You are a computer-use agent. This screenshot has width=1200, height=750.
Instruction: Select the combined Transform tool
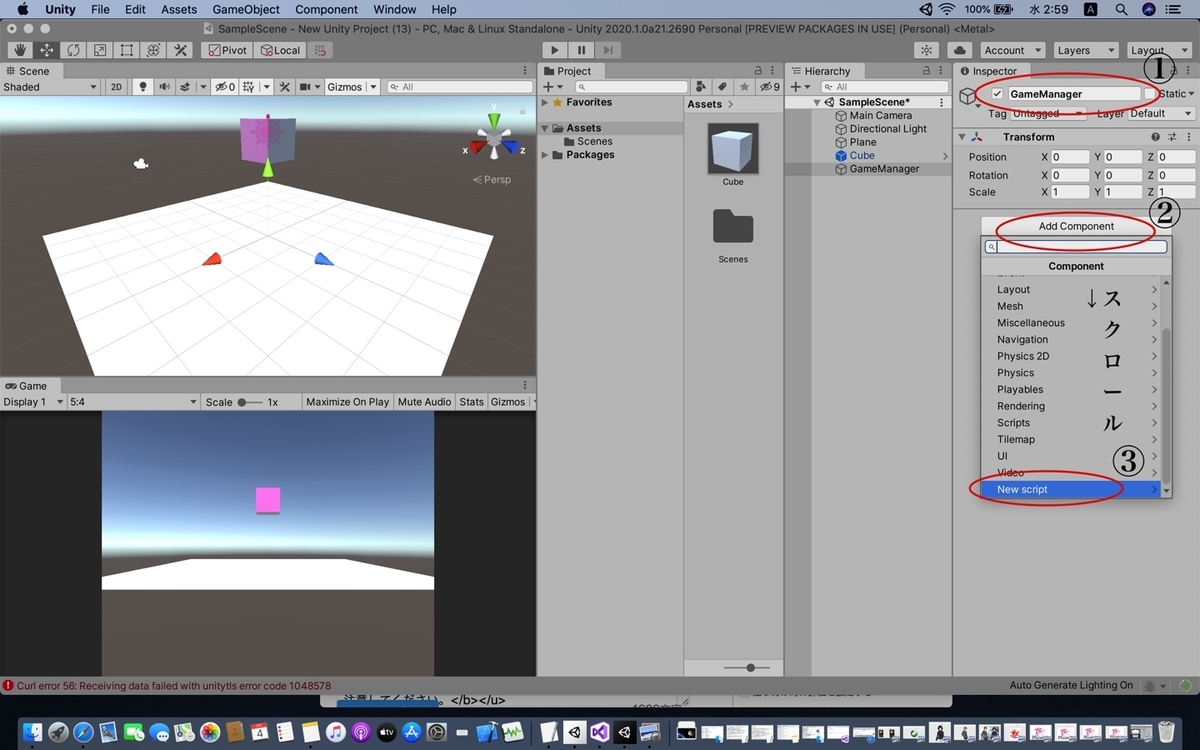(x=154, y=50)
